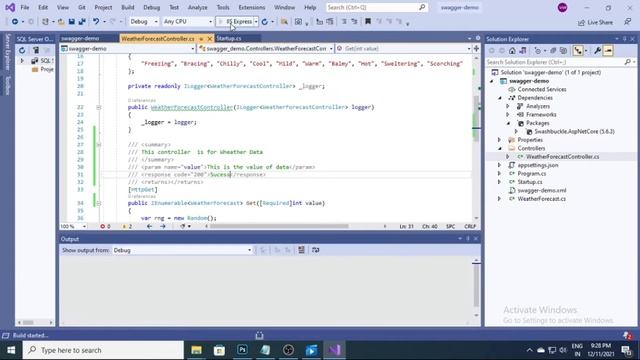
Task: Collapse the Controllers folder
Action: [500, 149]
